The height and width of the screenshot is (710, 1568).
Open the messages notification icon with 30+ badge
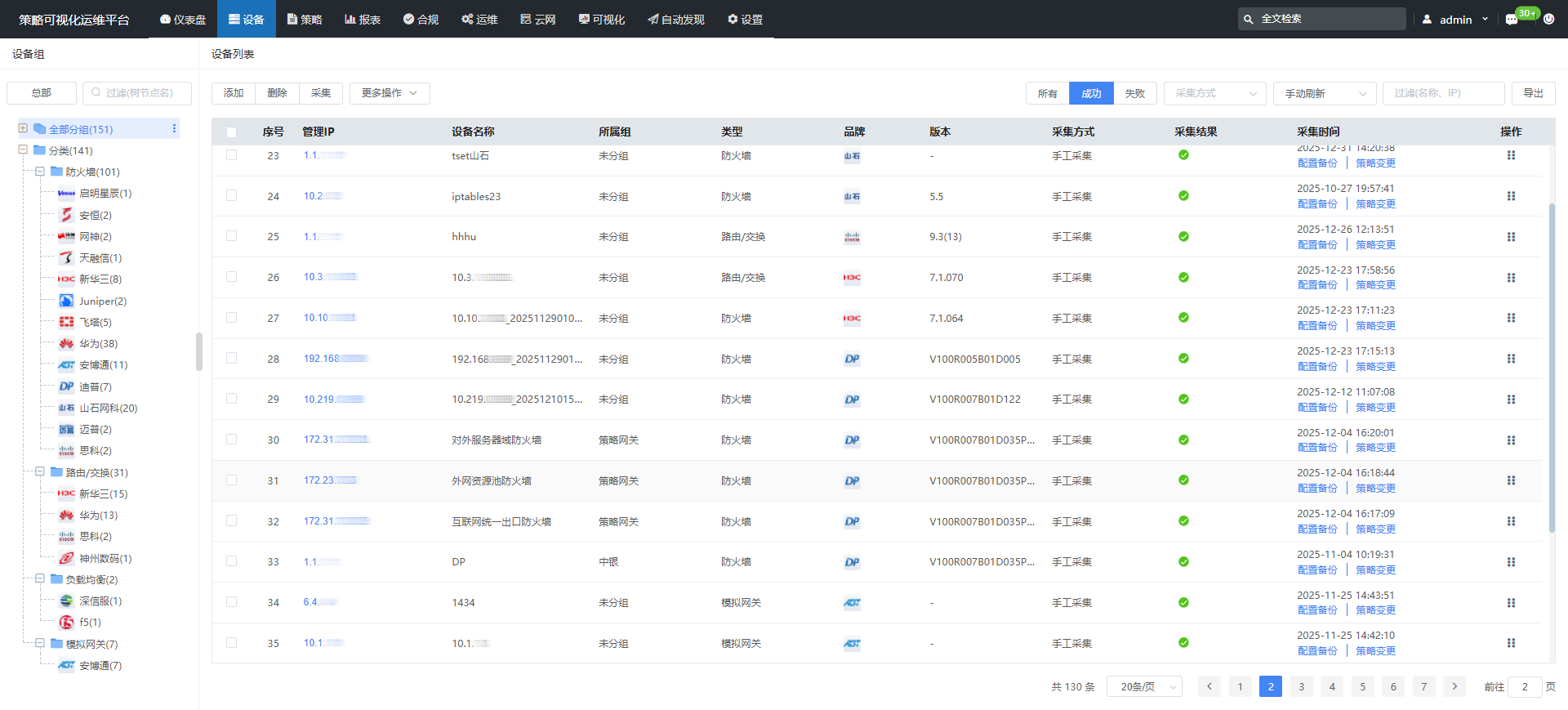coord(1512,20)
